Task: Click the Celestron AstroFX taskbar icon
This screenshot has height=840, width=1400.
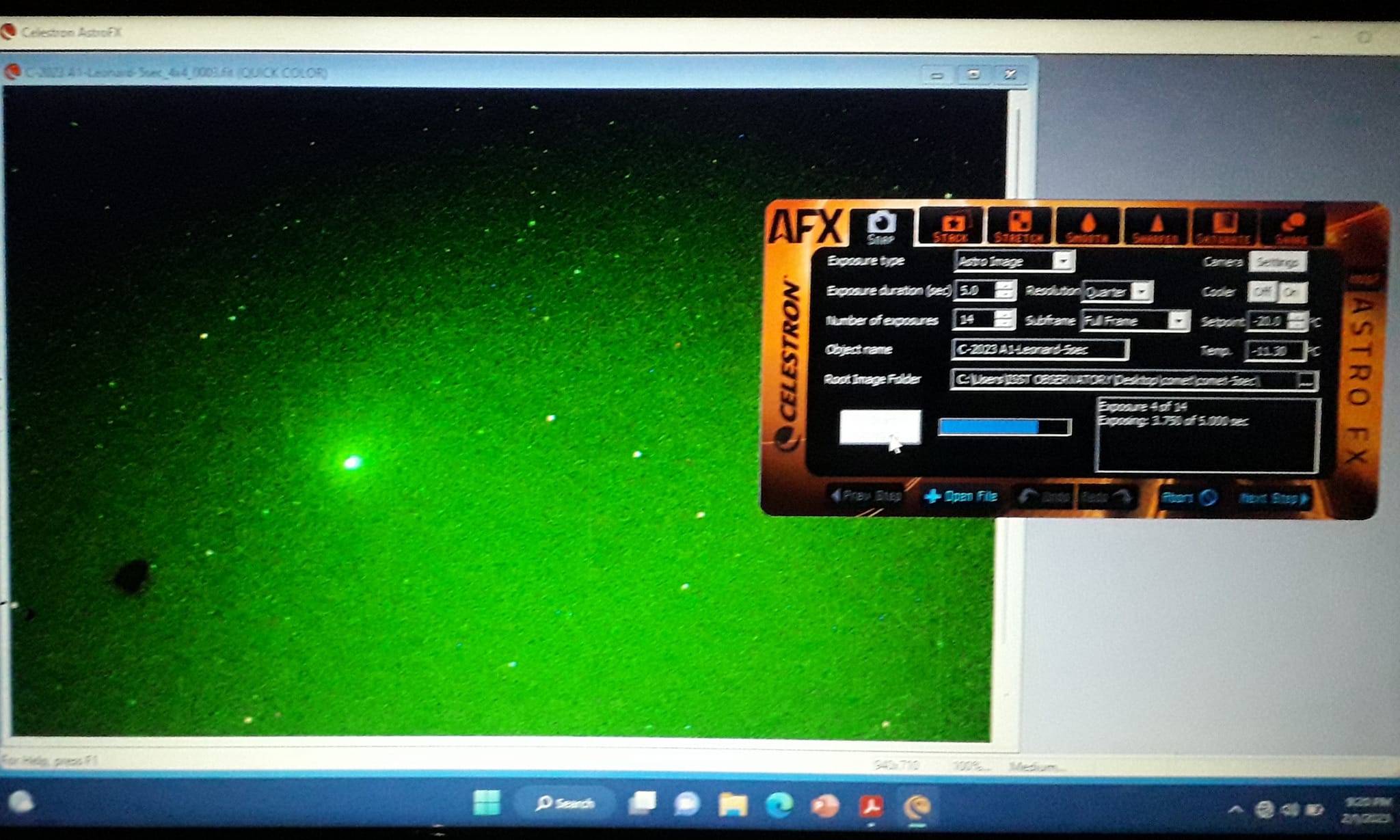Action: tap(917, 807)
